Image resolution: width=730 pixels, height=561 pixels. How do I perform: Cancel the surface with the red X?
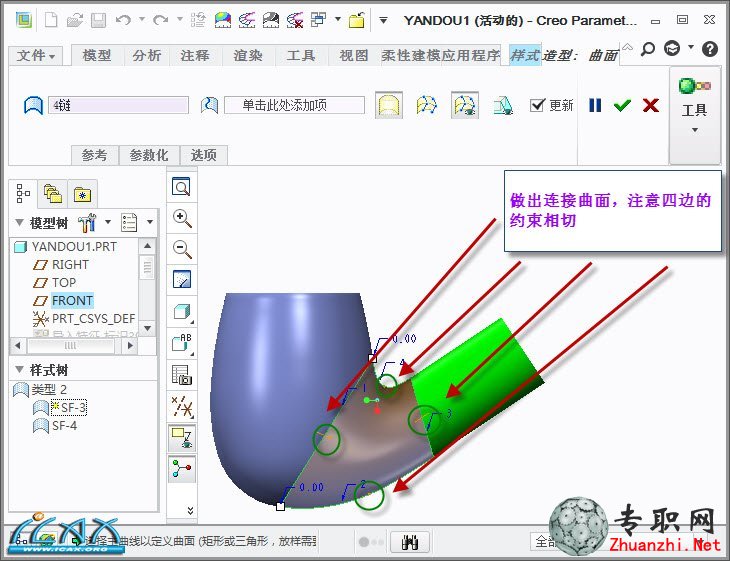pos(650,105)
